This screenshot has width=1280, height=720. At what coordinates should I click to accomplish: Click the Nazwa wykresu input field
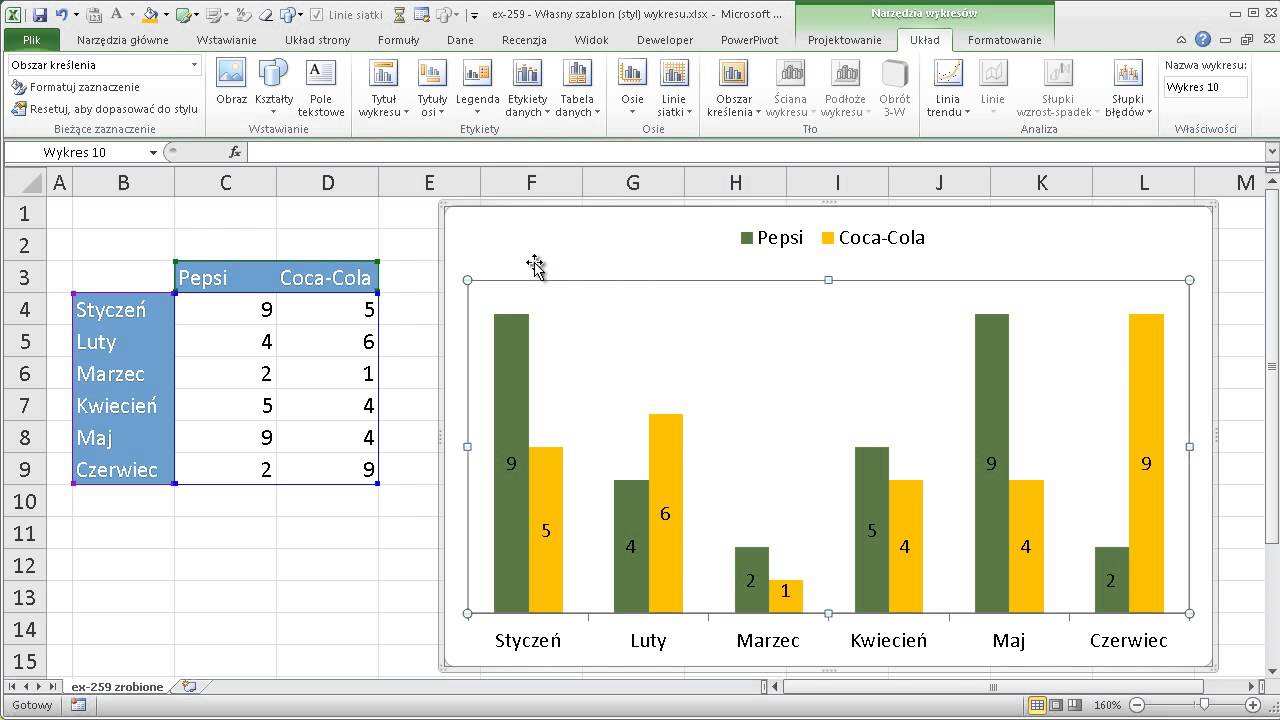(x=1205, y=87)
